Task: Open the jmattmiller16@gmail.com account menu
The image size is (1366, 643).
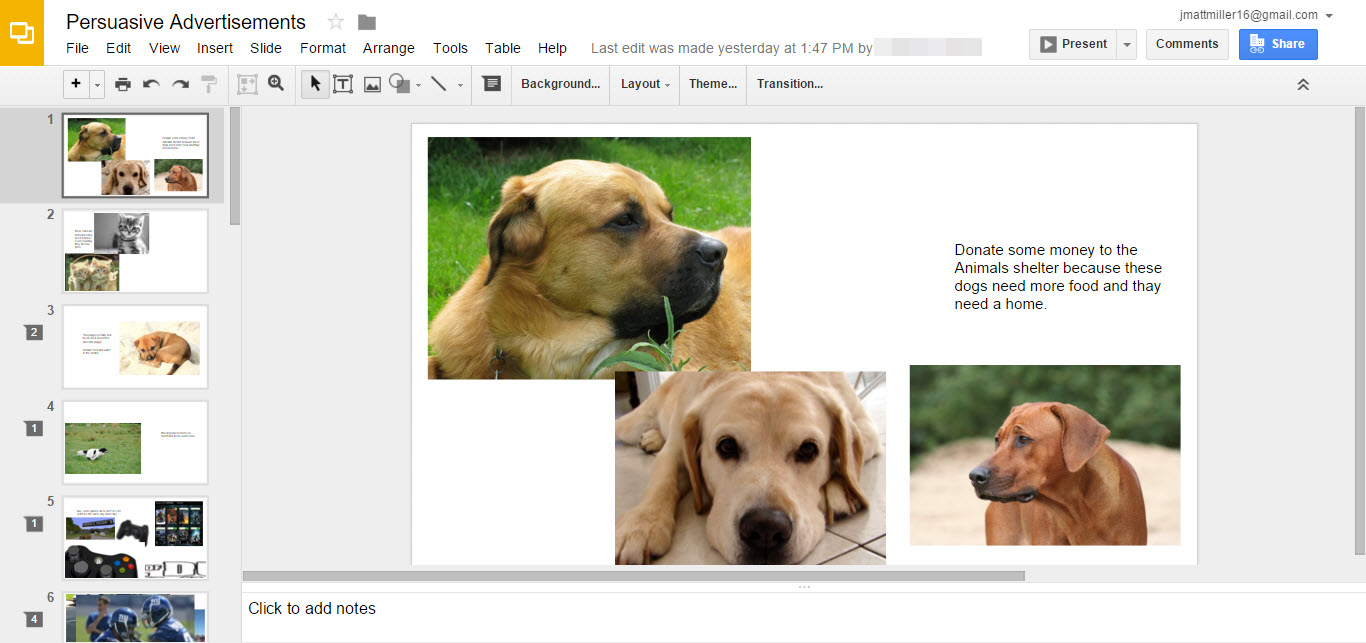Action: tap(1256, 15)
